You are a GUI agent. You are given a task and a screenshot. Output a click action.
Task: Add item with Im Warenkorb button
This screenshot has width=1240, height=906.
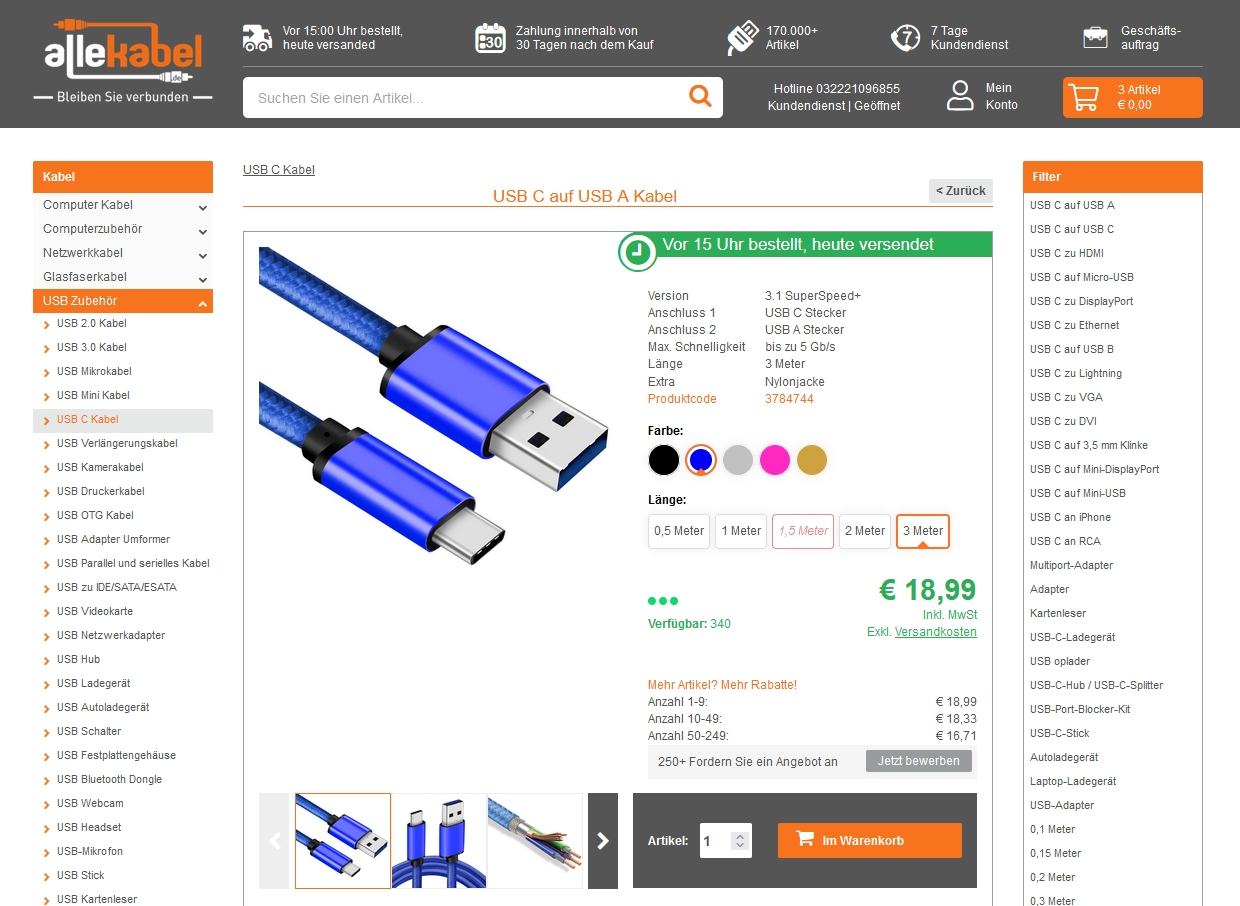pos(870,841)
